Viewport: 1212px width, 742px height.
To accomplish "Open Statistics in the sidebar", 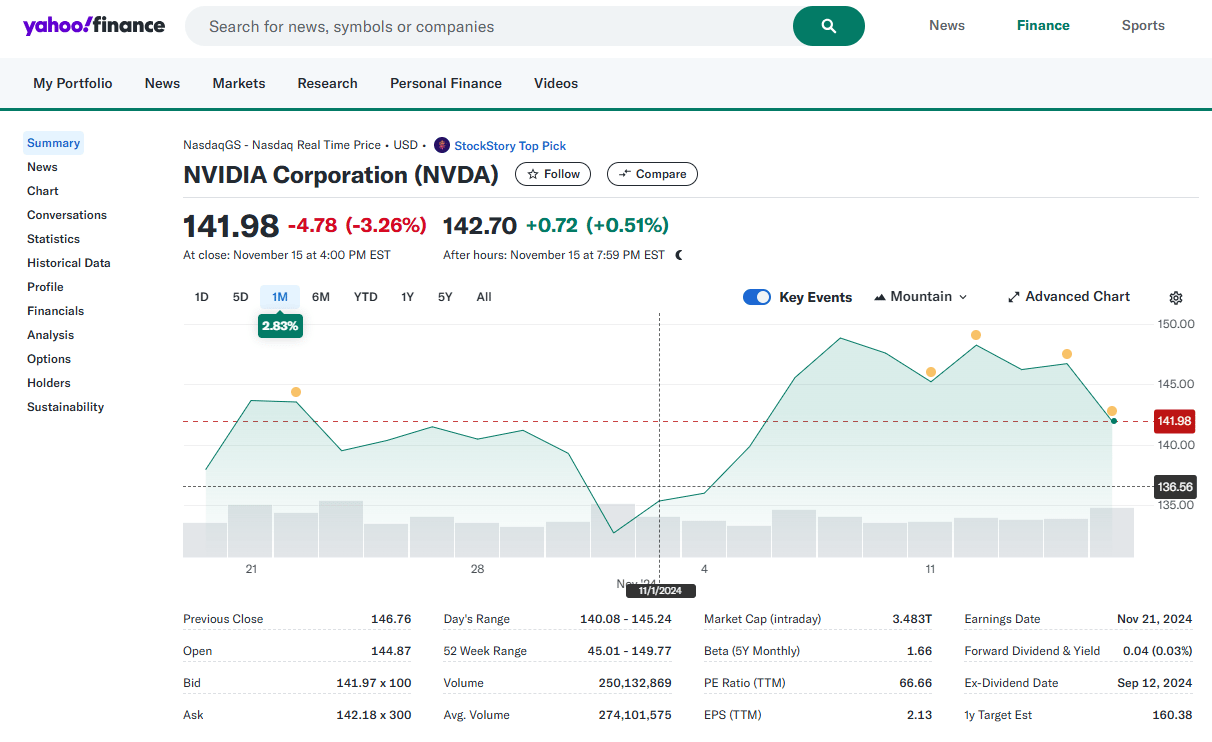I will point(53,239).
